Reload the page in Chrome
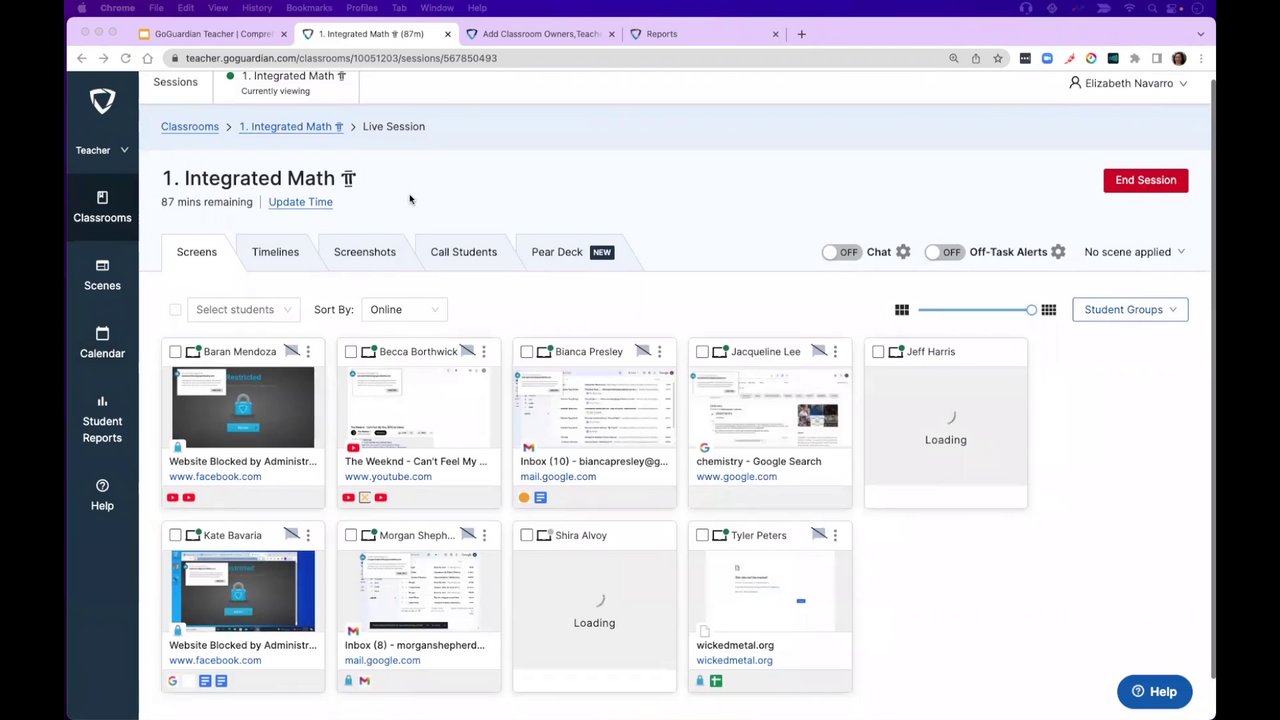 (126, 58)
